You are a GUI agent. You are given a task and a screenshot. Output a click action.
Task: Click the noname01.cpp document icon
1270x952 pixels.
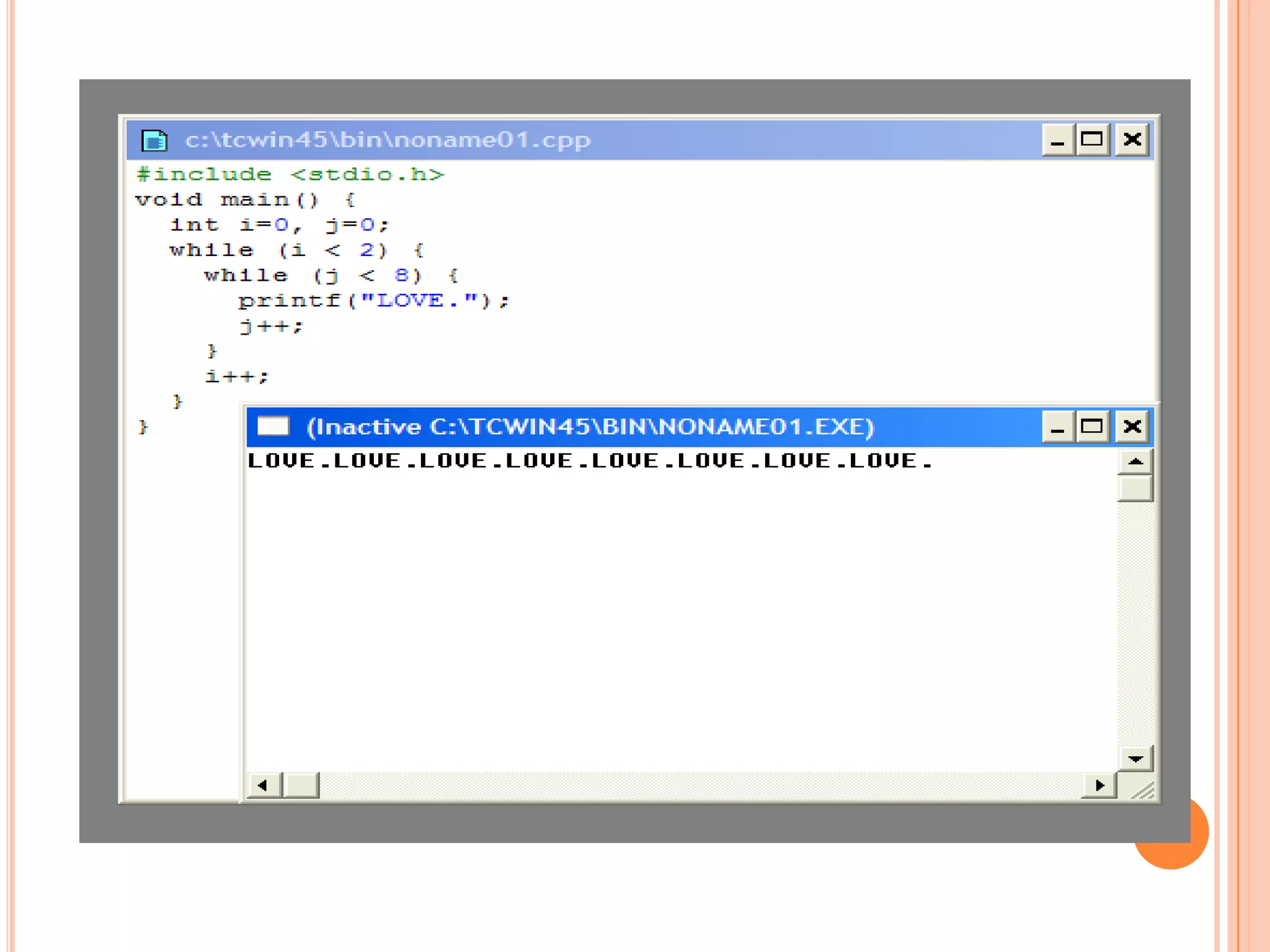pyautogui.click(x=154, y=140)
